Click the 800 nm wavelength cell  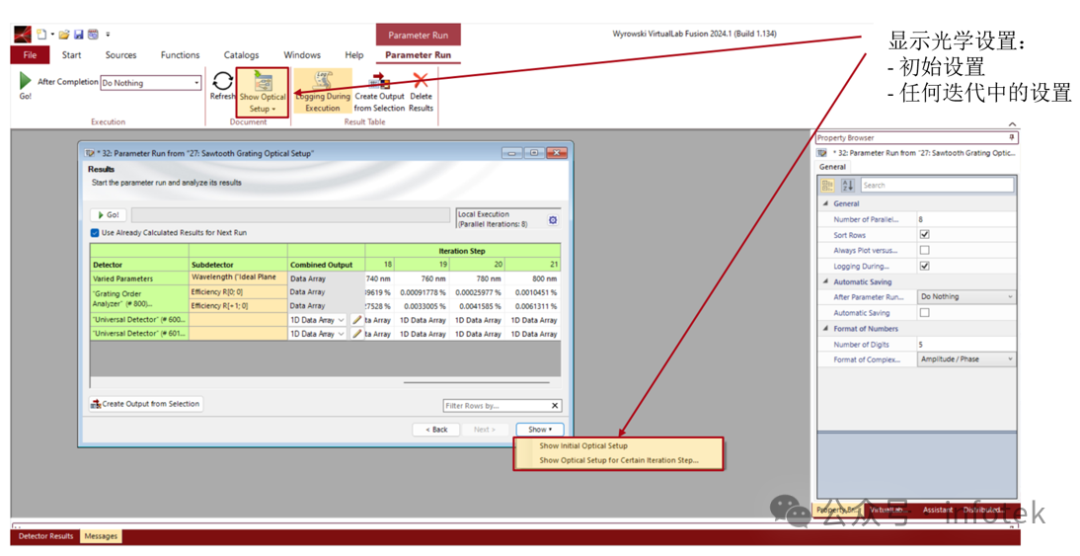pos(534,278)
